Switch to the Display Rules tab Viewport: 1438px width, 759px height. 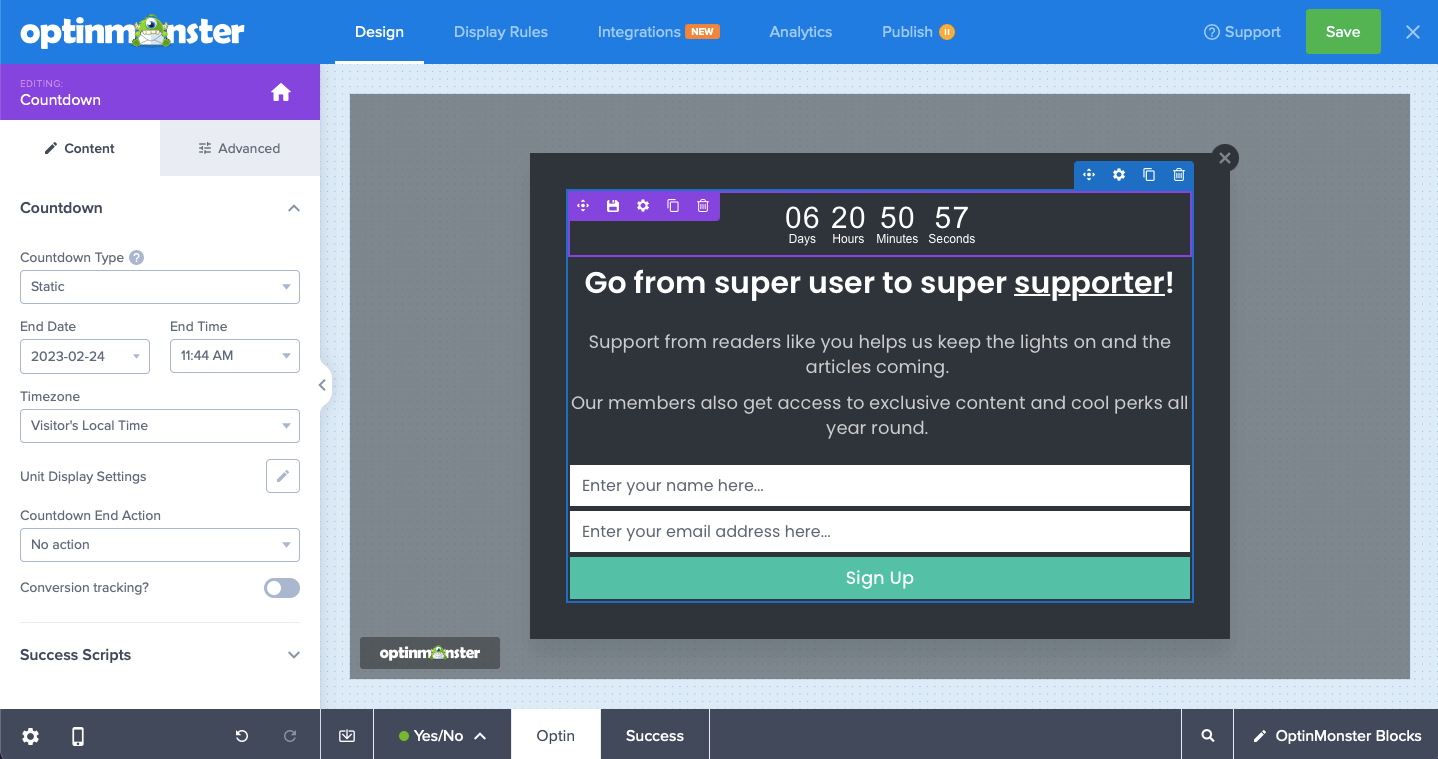(500, 32)
